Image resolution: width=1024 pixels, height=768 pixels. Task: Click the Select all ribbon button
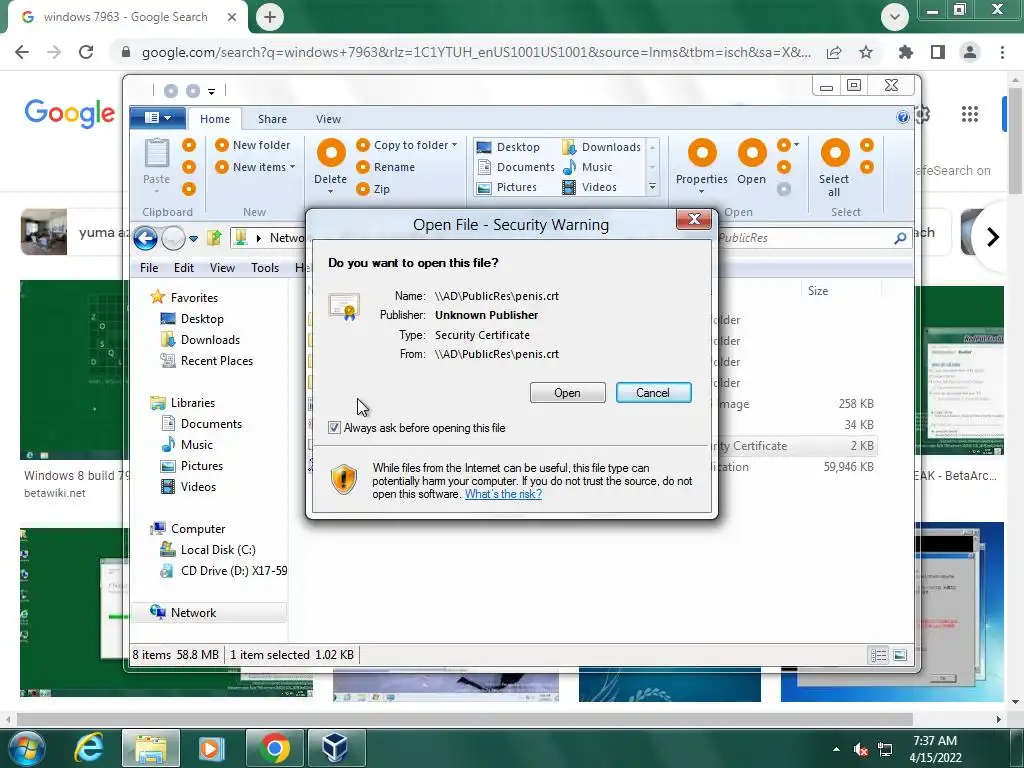834,168
